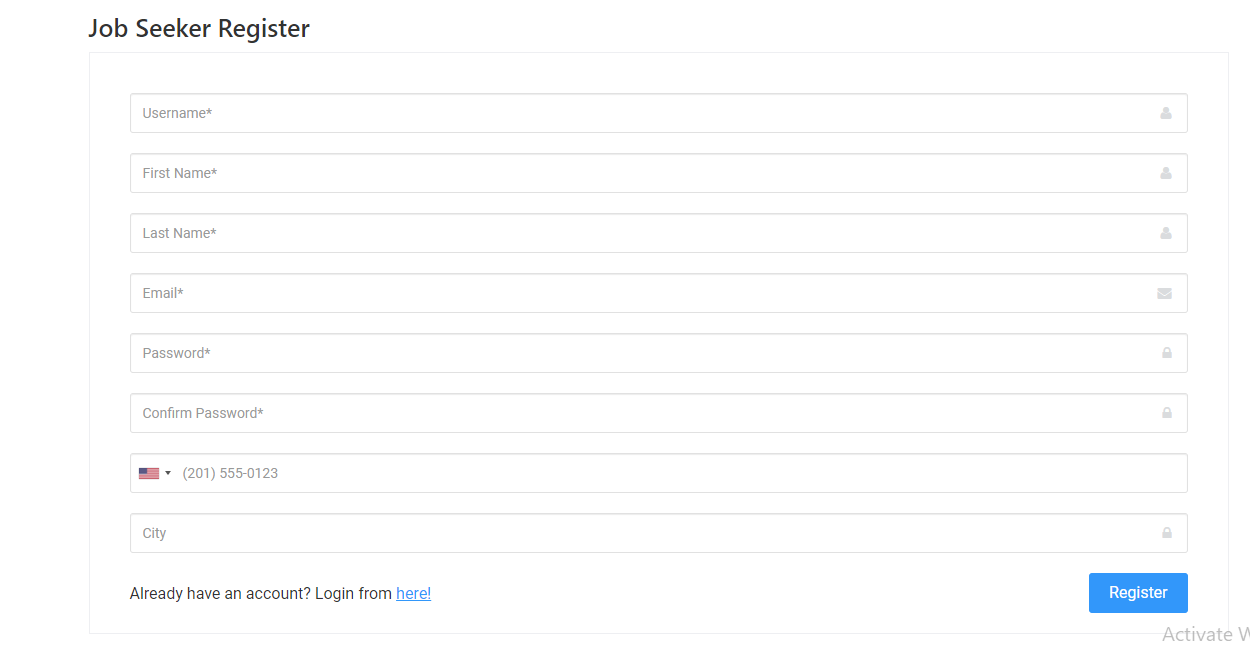This screenshot has width=1250, height=650.
Task: Click the US flag icon in phone field
Action: coord(148,472)
